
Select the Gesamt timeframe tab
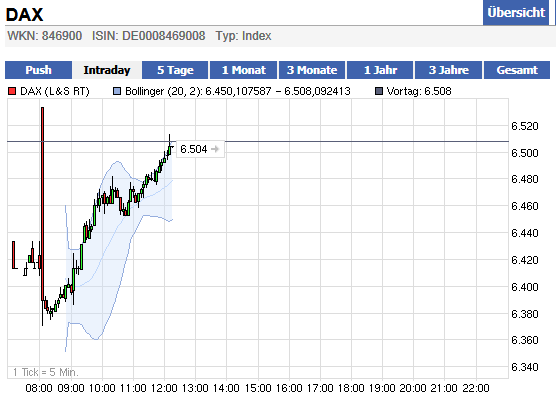coord(517,70)
